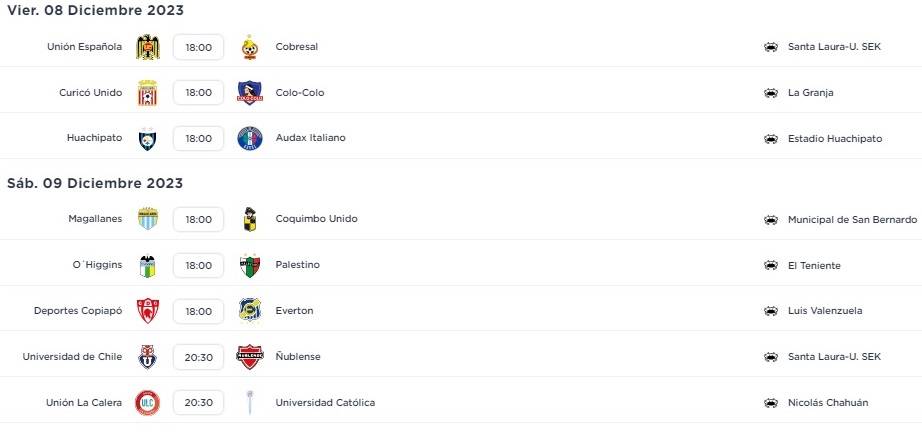The width and height of the screenshot is (922, 436).
Task: Click the stadium icon beside El Teniente
Action: tap(770, 266)
